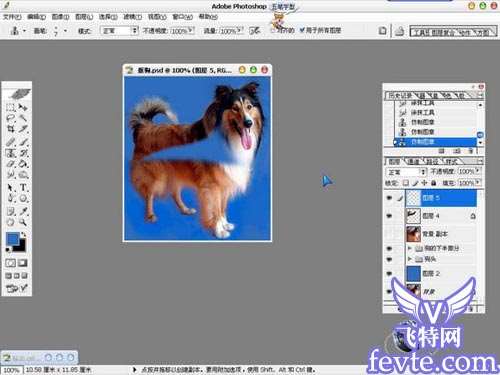Select the History Brush tool
500x375 pixels.
pos(23,153)
